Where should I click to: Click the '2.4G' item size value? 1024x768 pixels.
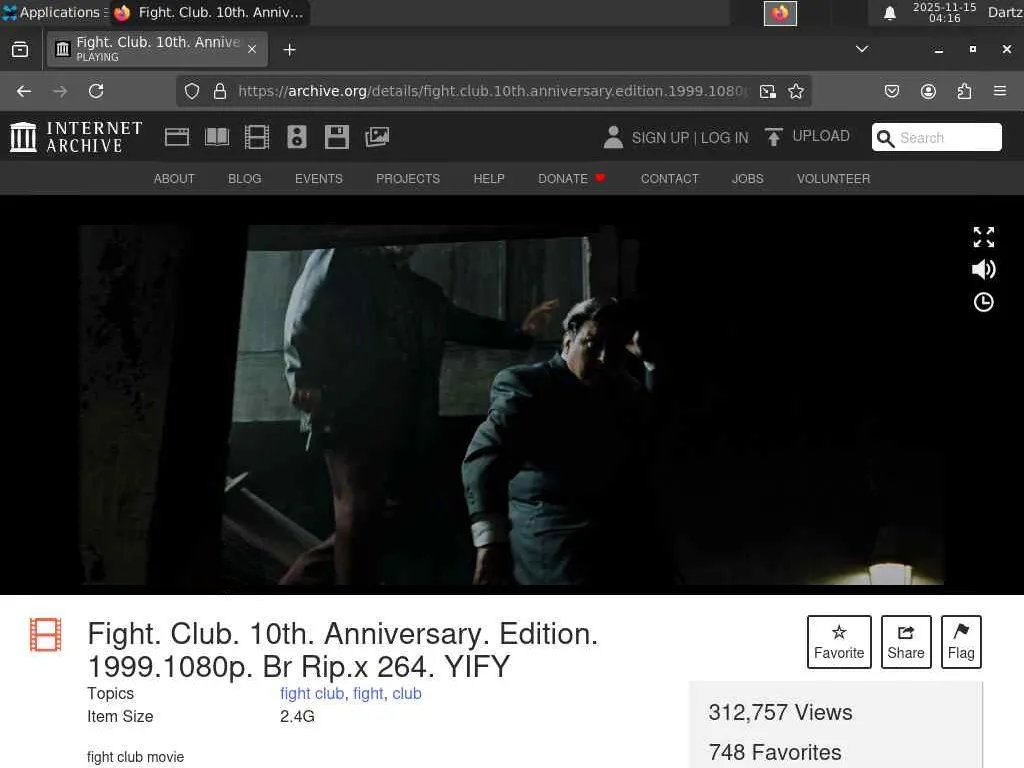pyautogui.click(x=297, y=716)
